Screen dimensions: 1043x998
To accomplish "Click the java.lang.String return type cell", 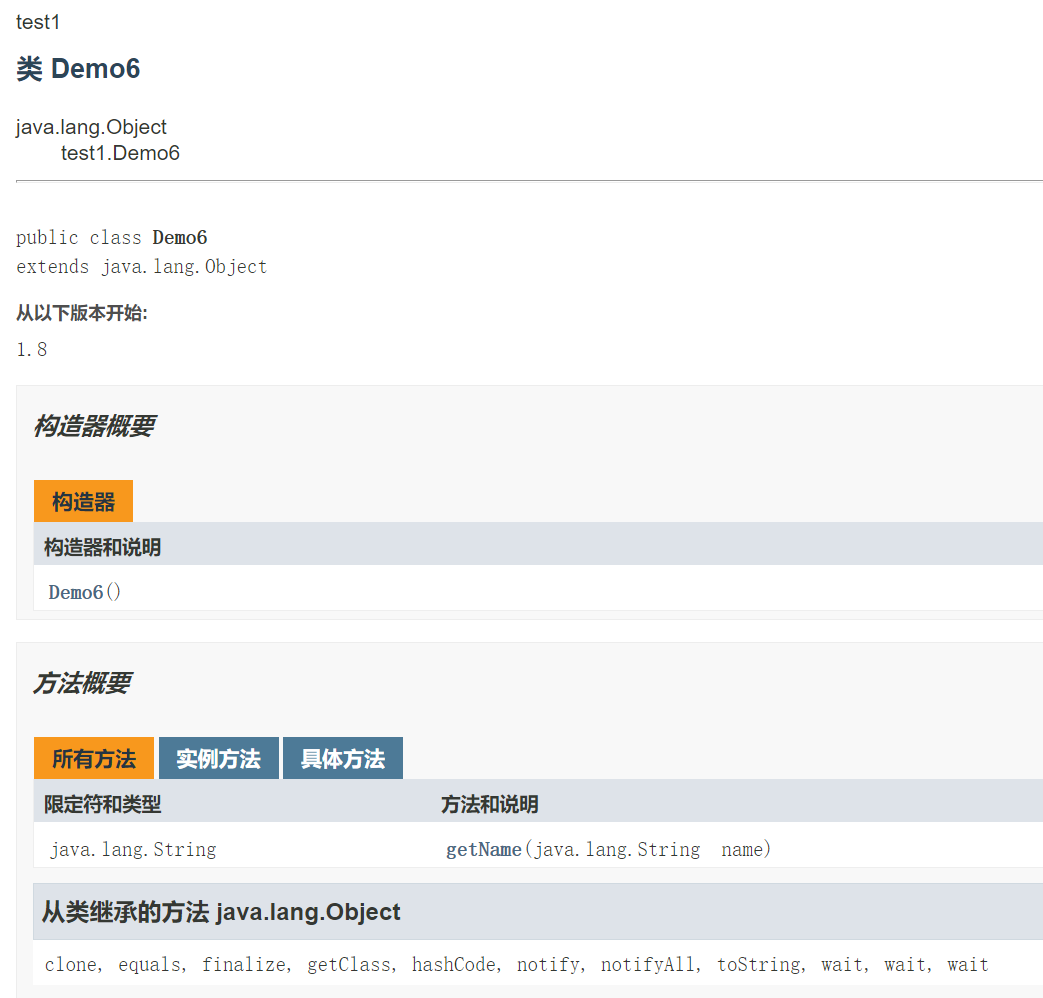I will [x=133, y=850].
